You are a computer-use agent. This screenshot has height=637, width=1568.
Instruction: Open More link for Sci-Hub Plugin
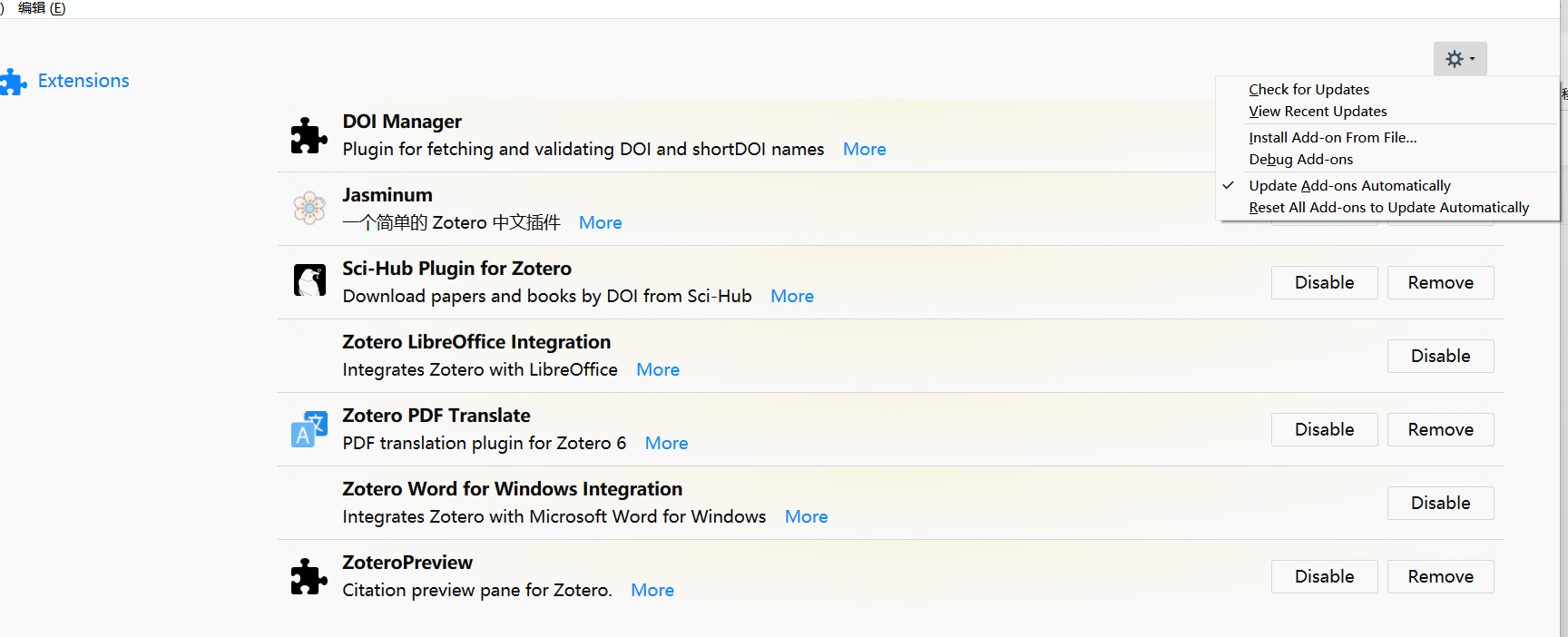[x=792, y=296]
